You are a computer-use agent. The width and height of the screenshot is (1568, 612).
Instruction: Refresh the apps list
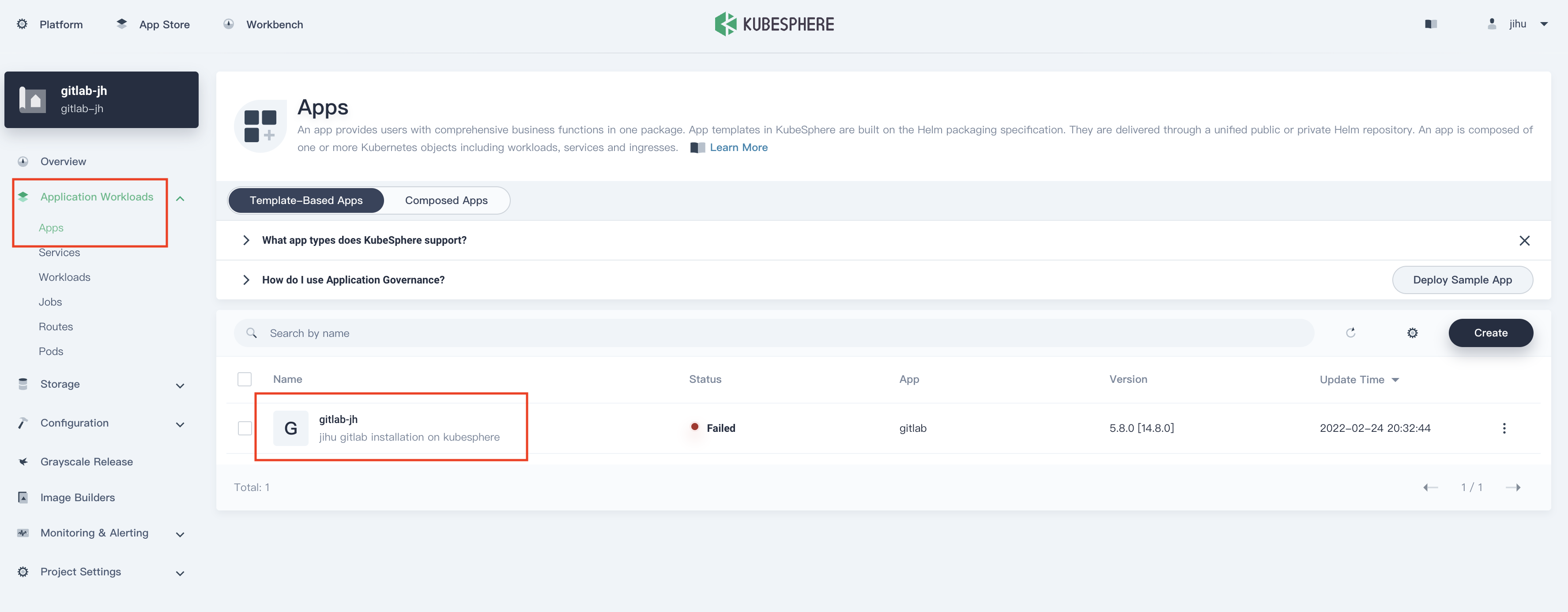(1351, 333)
